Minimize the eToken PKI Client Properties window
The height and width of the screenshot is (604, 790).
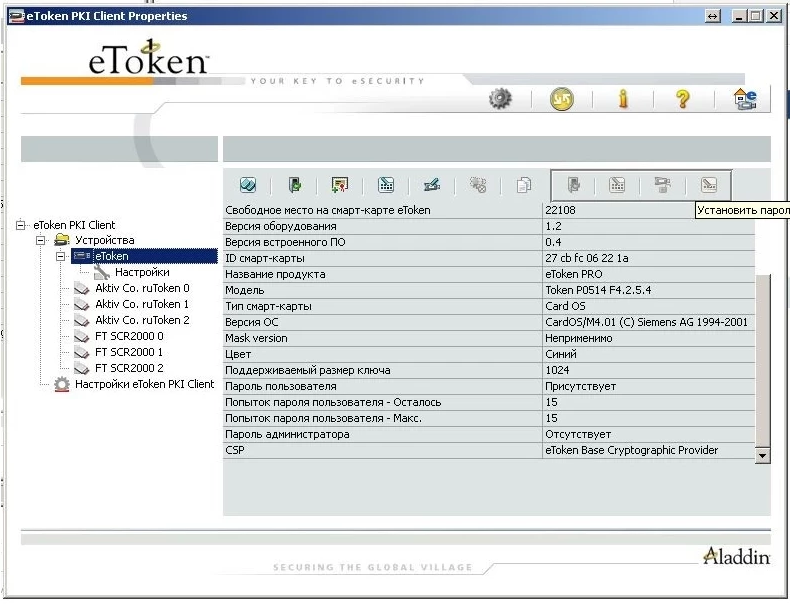pyautogui.click(x=739, y=16)
